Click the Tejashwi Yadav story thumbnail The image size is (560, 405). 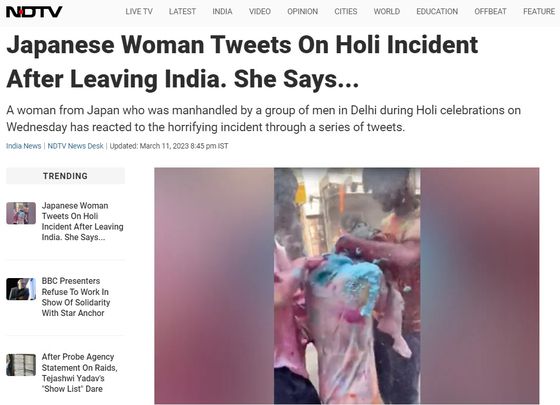click(21, 365)
